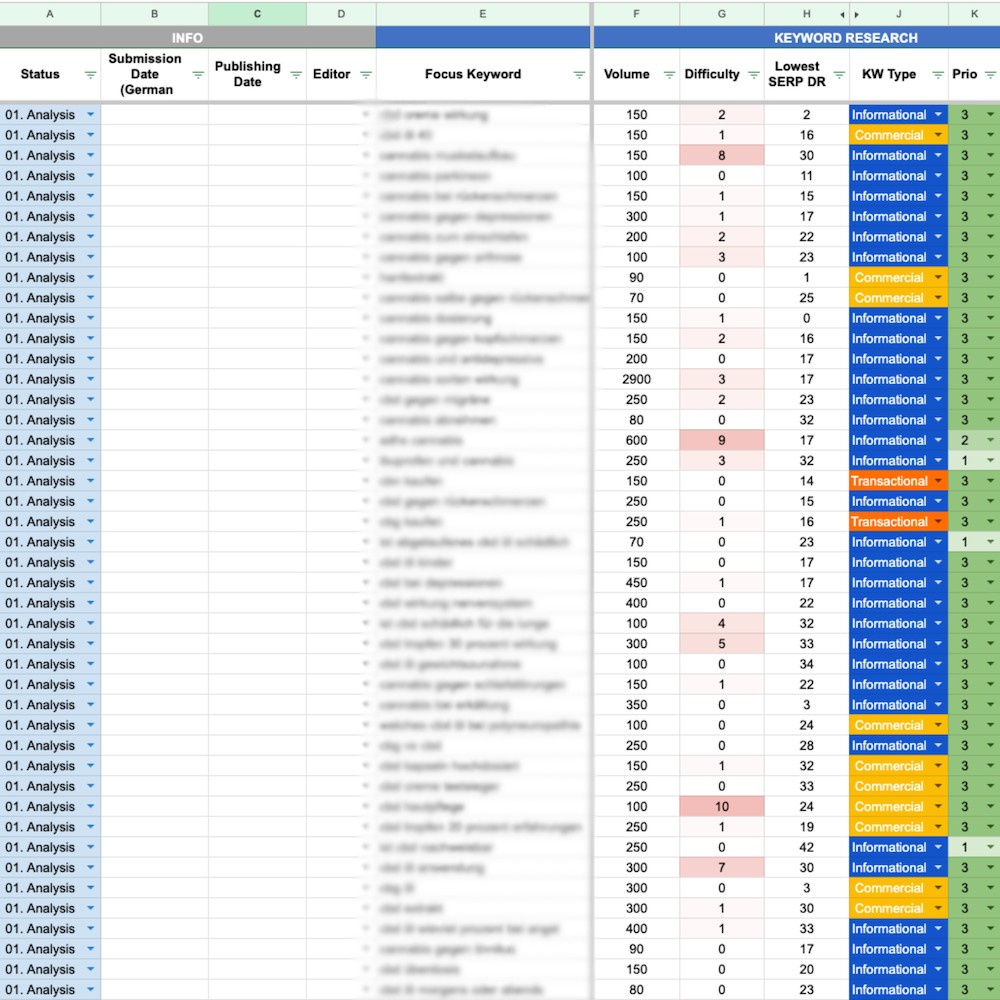Click the left unhide-column arrow beside H
This screenshot has height=1000, width=1000.
click(x=842, y=14)
